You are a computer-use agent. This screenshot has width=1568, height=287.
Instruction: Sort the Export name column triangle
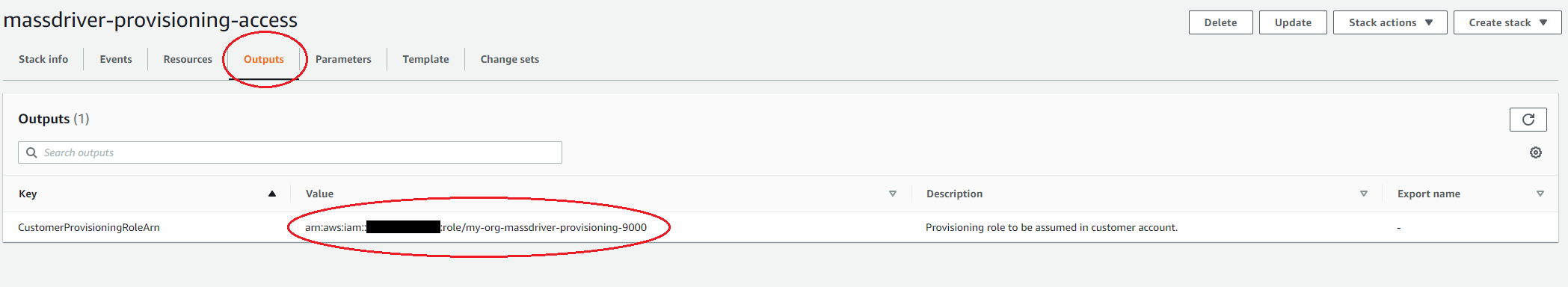[x=1540, y=194]
